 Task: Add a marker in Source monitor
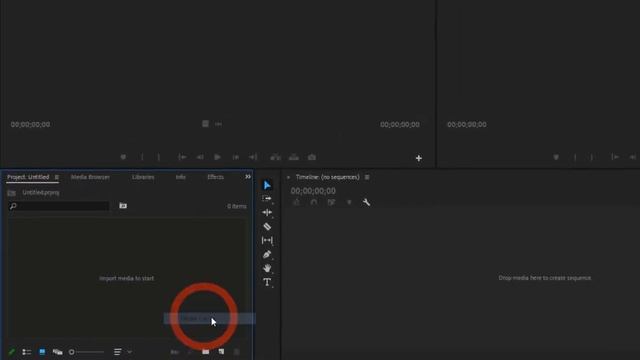pos(123,157)
